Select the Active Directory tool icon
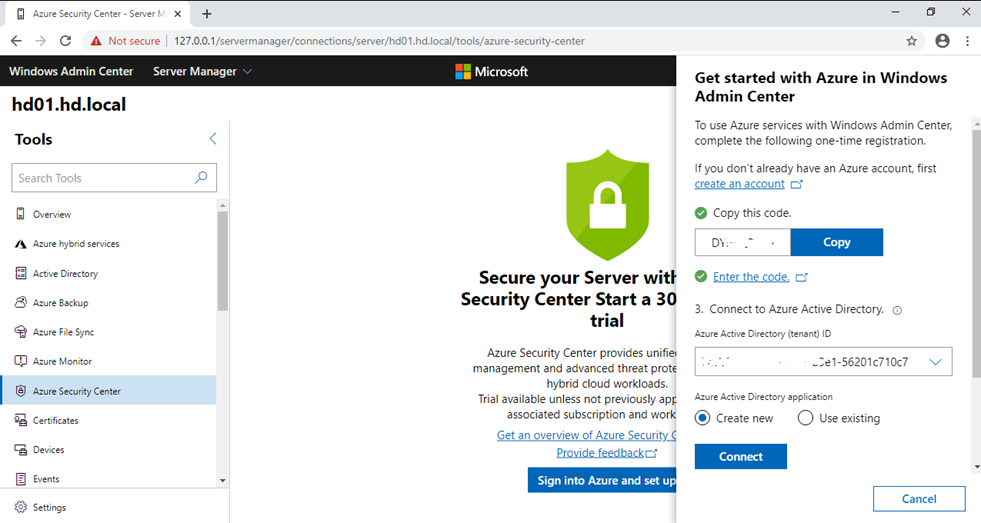 click(x=21, y=273)
